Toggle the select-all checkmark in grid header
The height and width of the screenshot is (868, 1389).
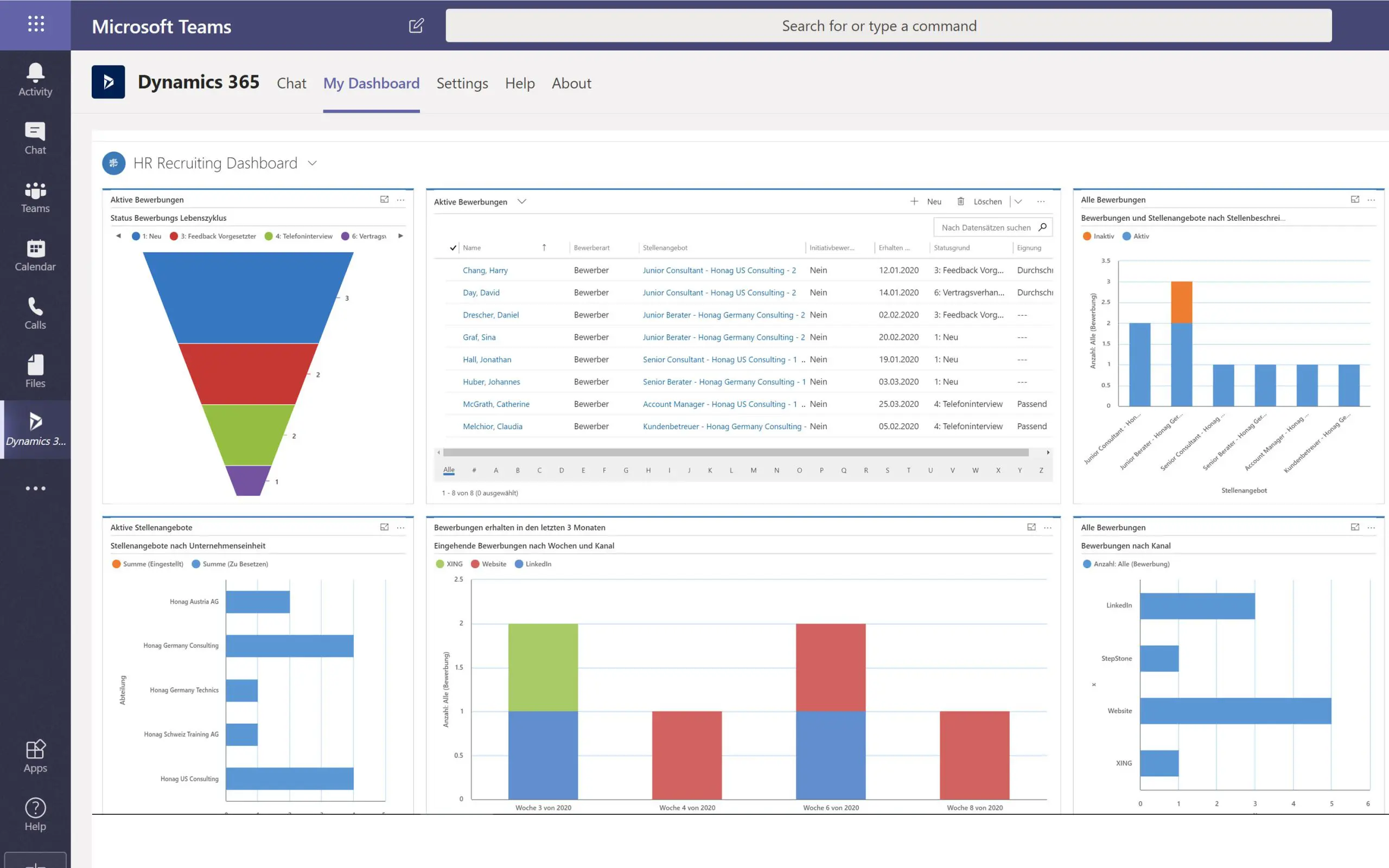pos(453,248)
